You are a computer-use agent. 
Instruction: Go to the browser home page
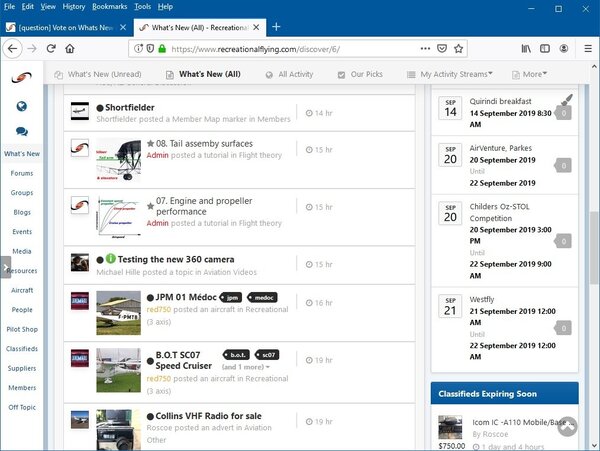(69, 48)
